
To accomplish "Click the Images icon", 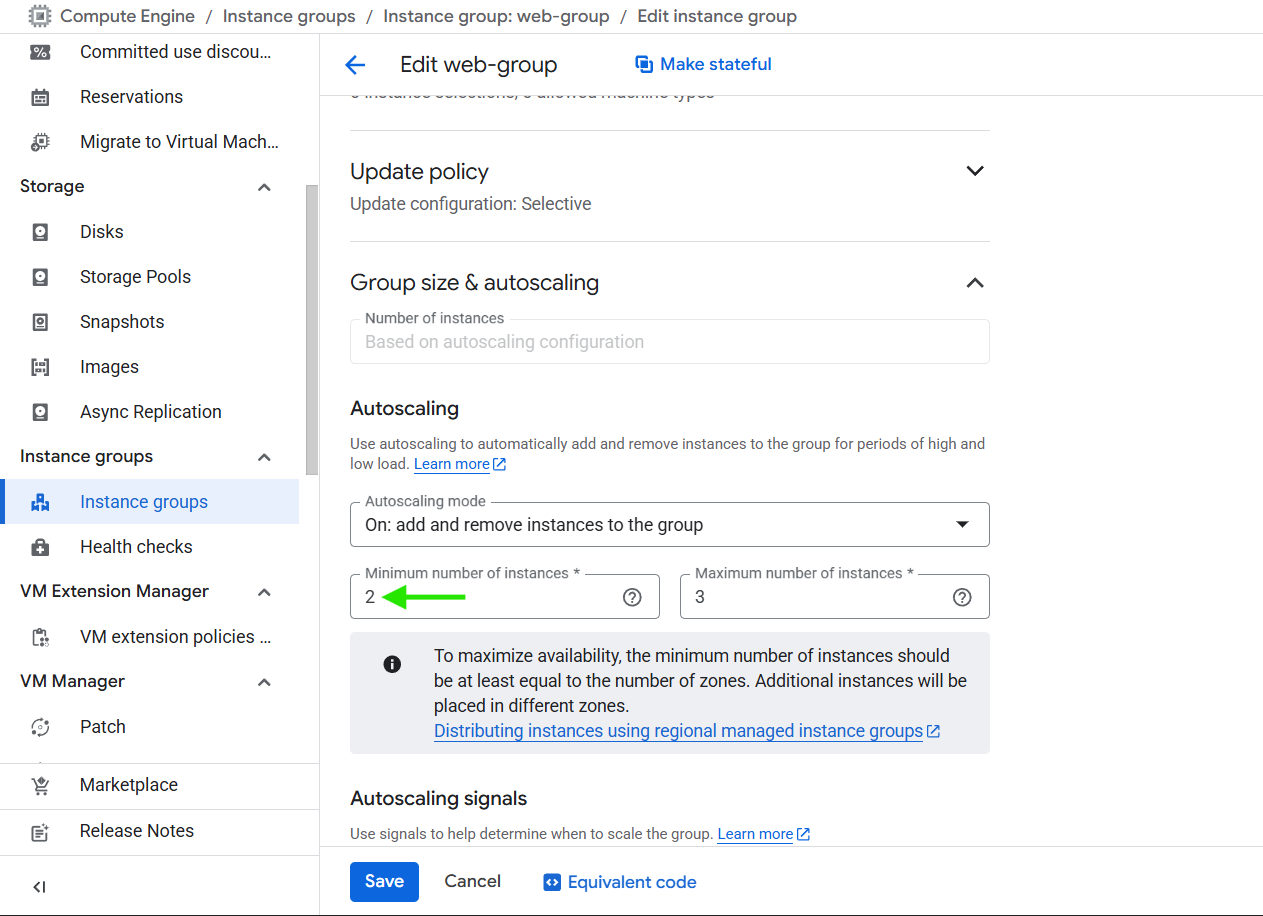I will 40,367.
